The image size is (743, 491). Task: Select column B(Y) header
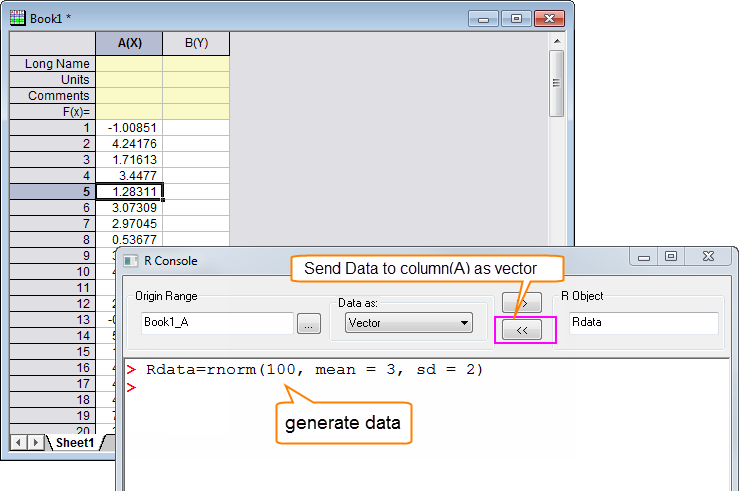[196, 43]
